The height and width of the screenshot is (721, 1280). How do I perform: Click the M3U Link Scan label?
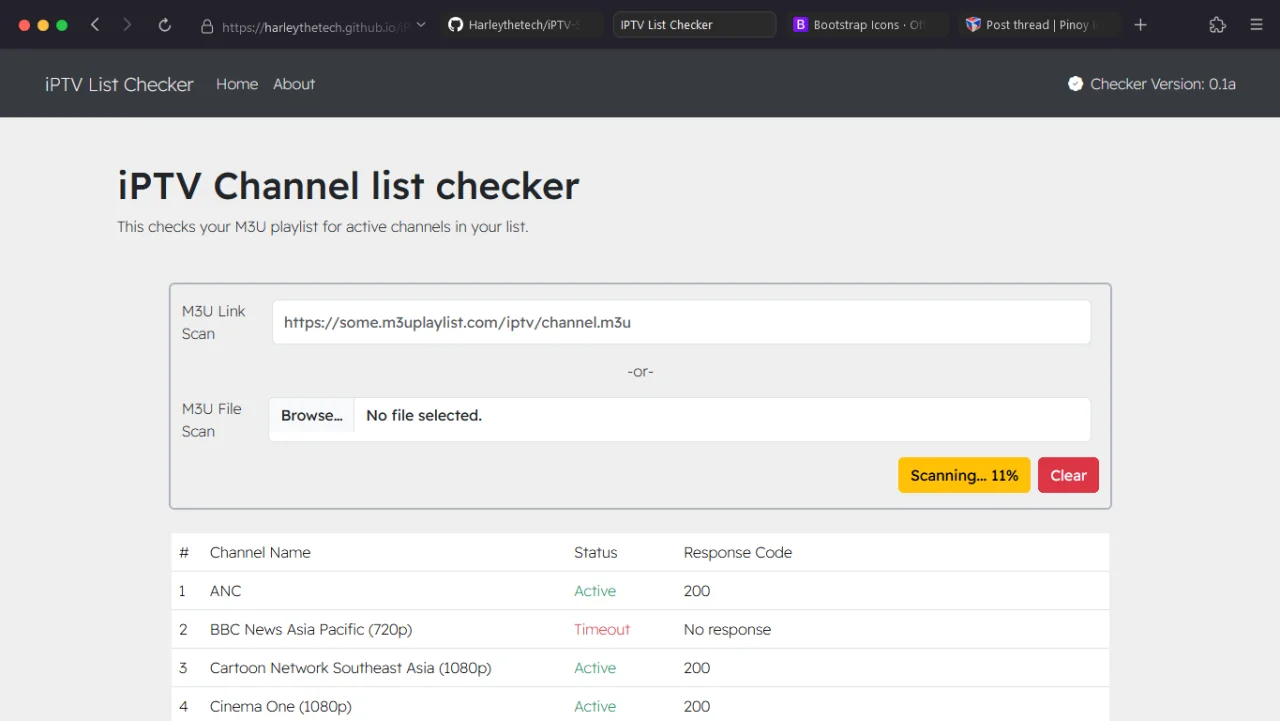coord(214,322)
